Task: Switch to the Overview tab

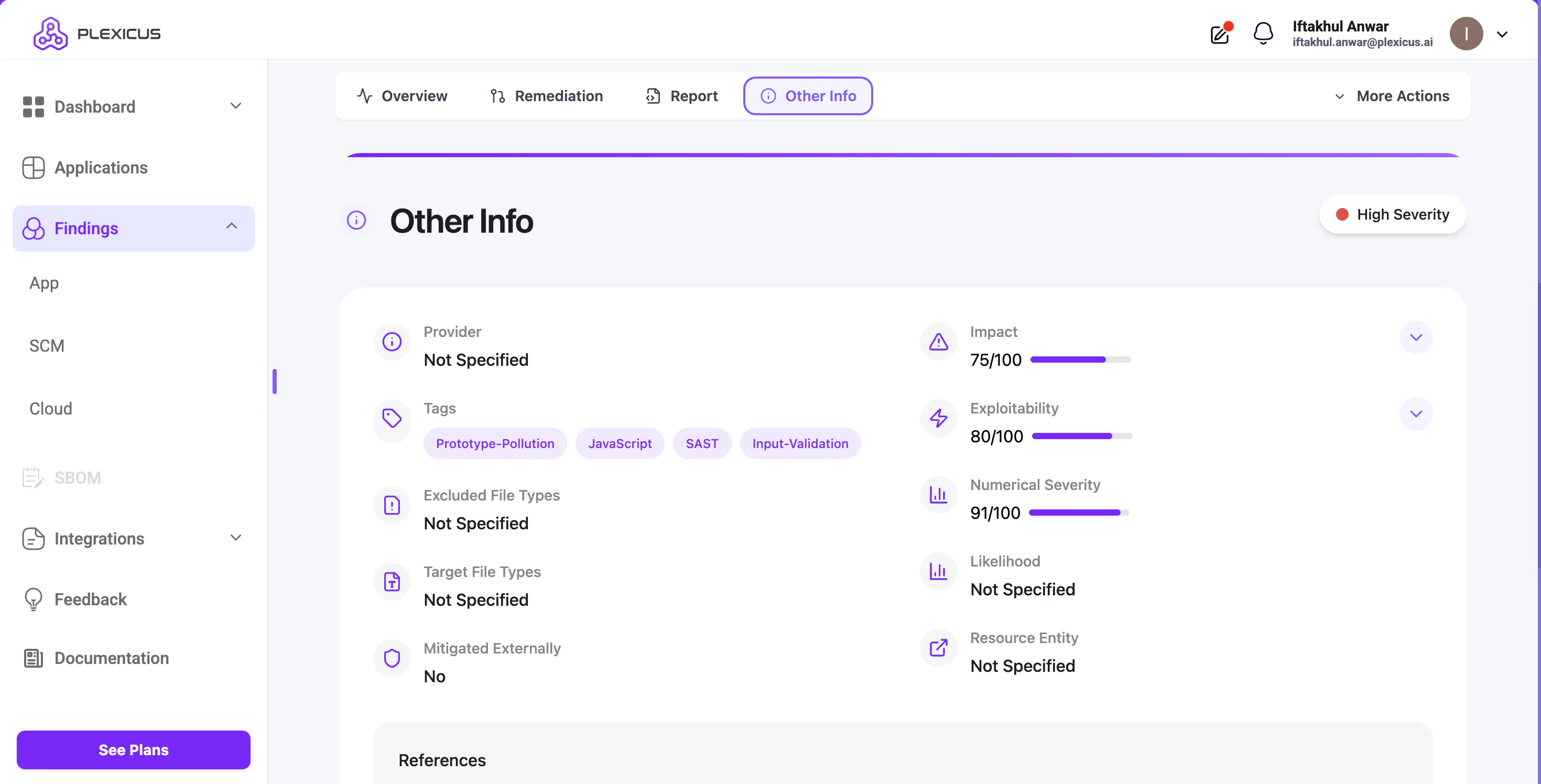Action: coord(402,96)
